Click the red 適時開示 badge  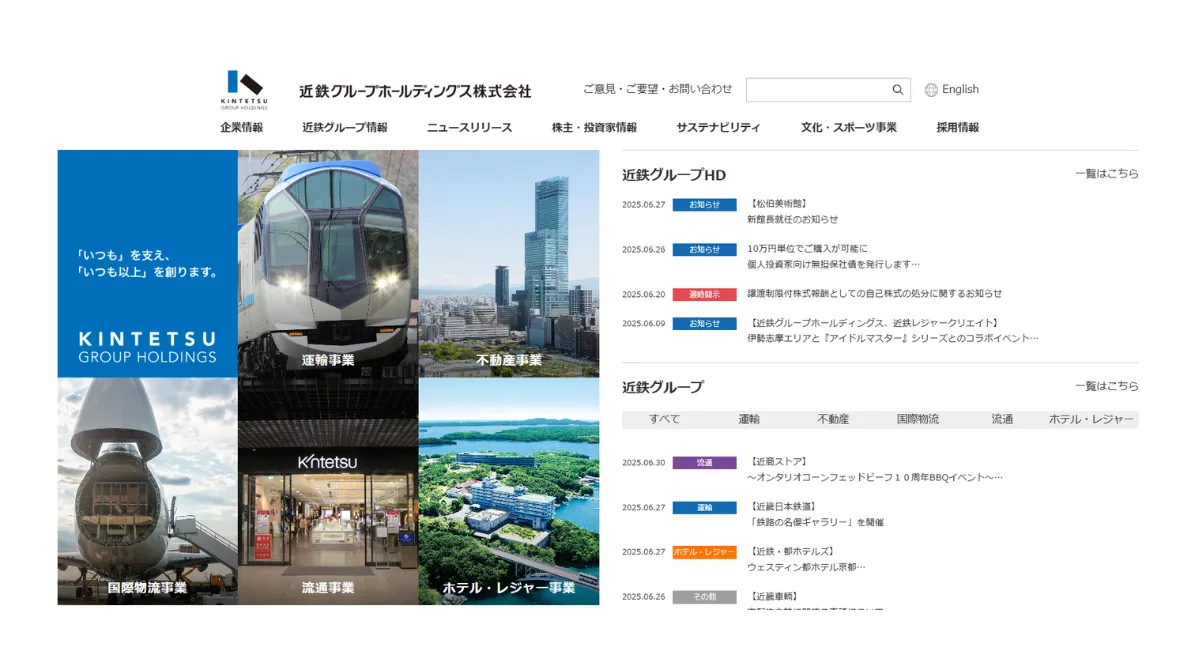[x=704, y=295]
